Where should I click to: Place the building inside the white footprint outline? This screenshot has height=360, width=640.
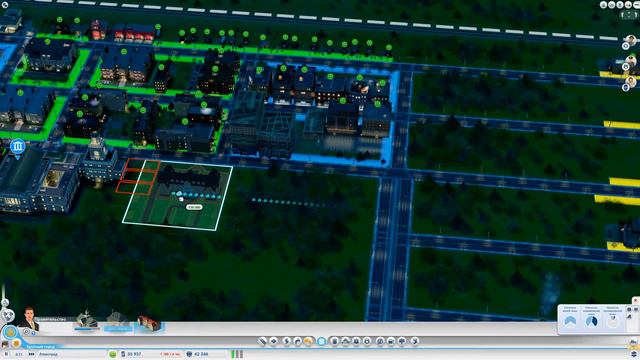pyautogui.click(x=178, y=195)
